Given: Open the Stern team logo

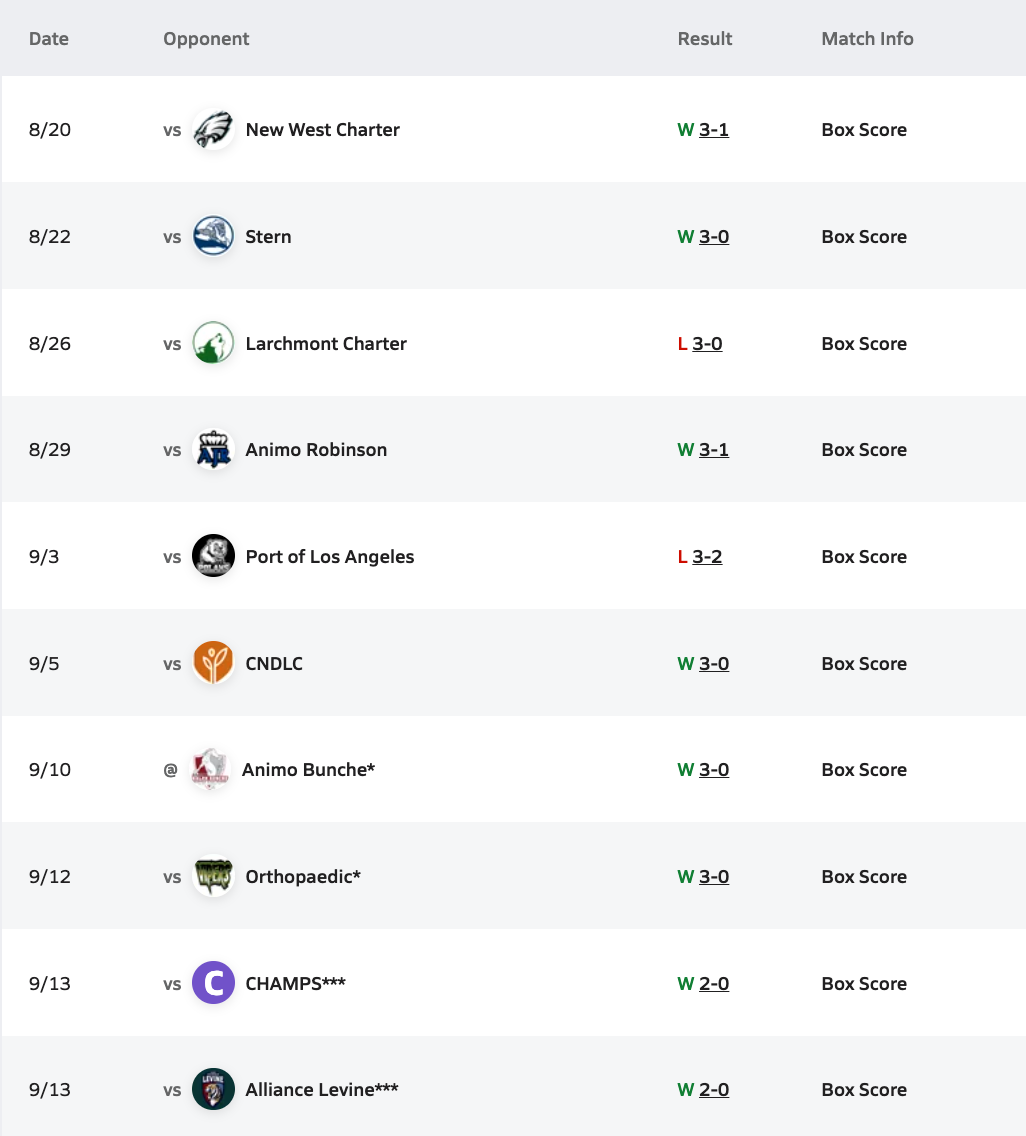Looking at the screenshot, I should [213, 236].
